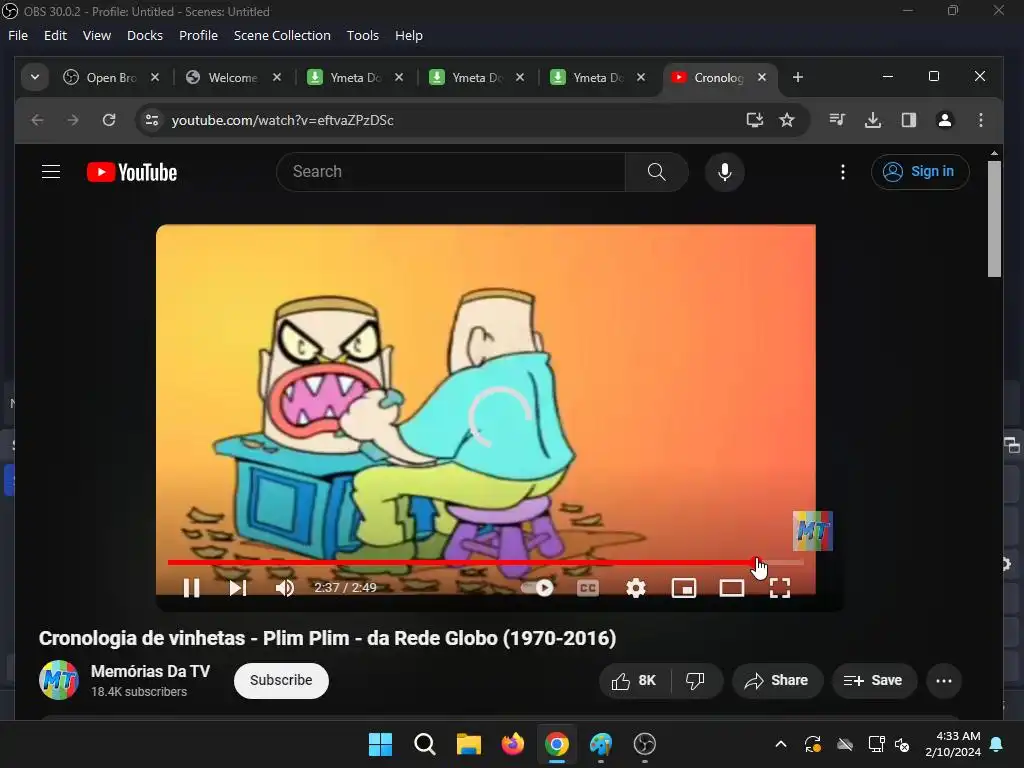Seek on the red video progress bar
Viewport: 1024px width, 768px height.
click(485, 562)
